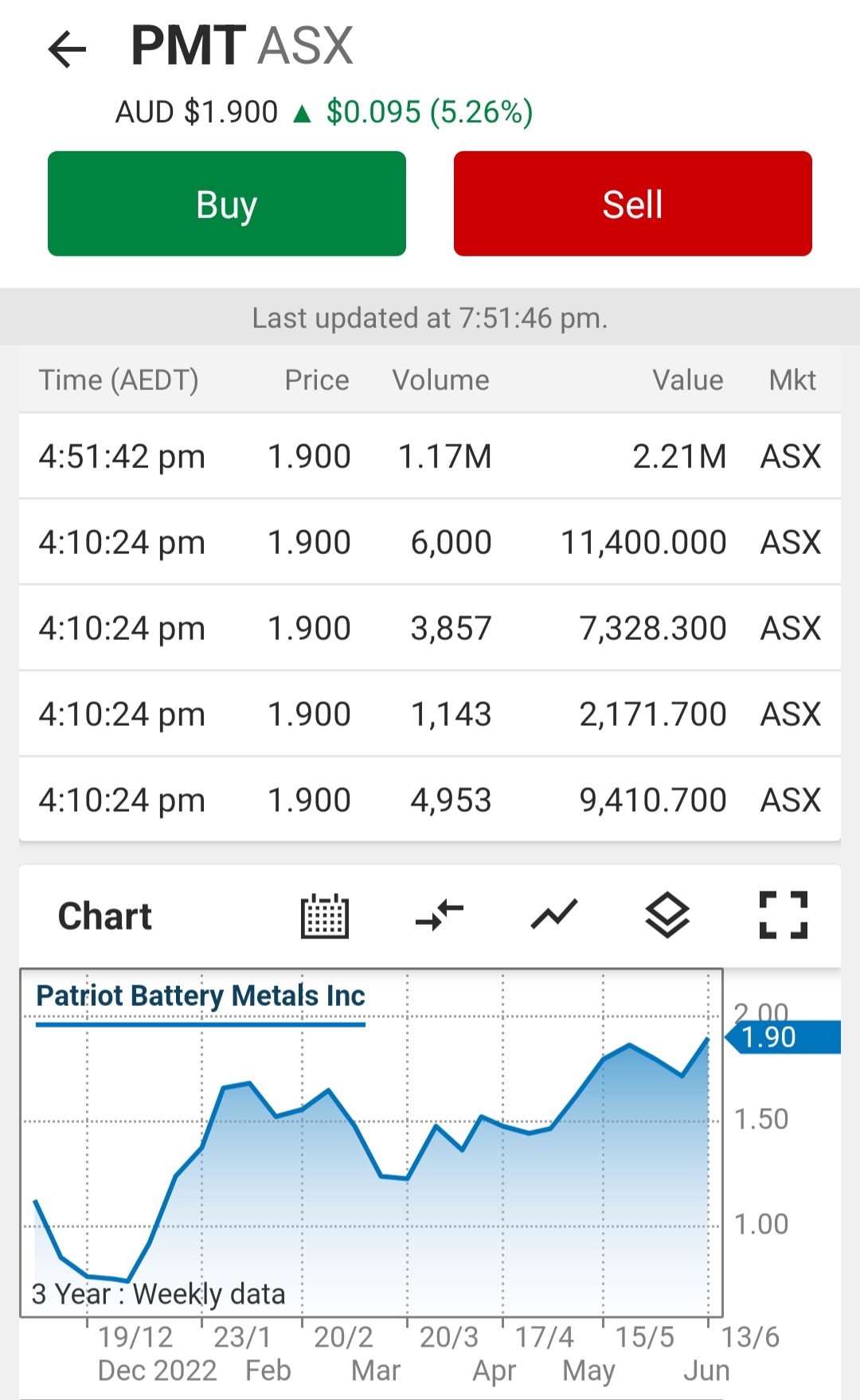Select the 2,171.700 value cell
Screen dimensions: 860x1400
coord(653,715)
